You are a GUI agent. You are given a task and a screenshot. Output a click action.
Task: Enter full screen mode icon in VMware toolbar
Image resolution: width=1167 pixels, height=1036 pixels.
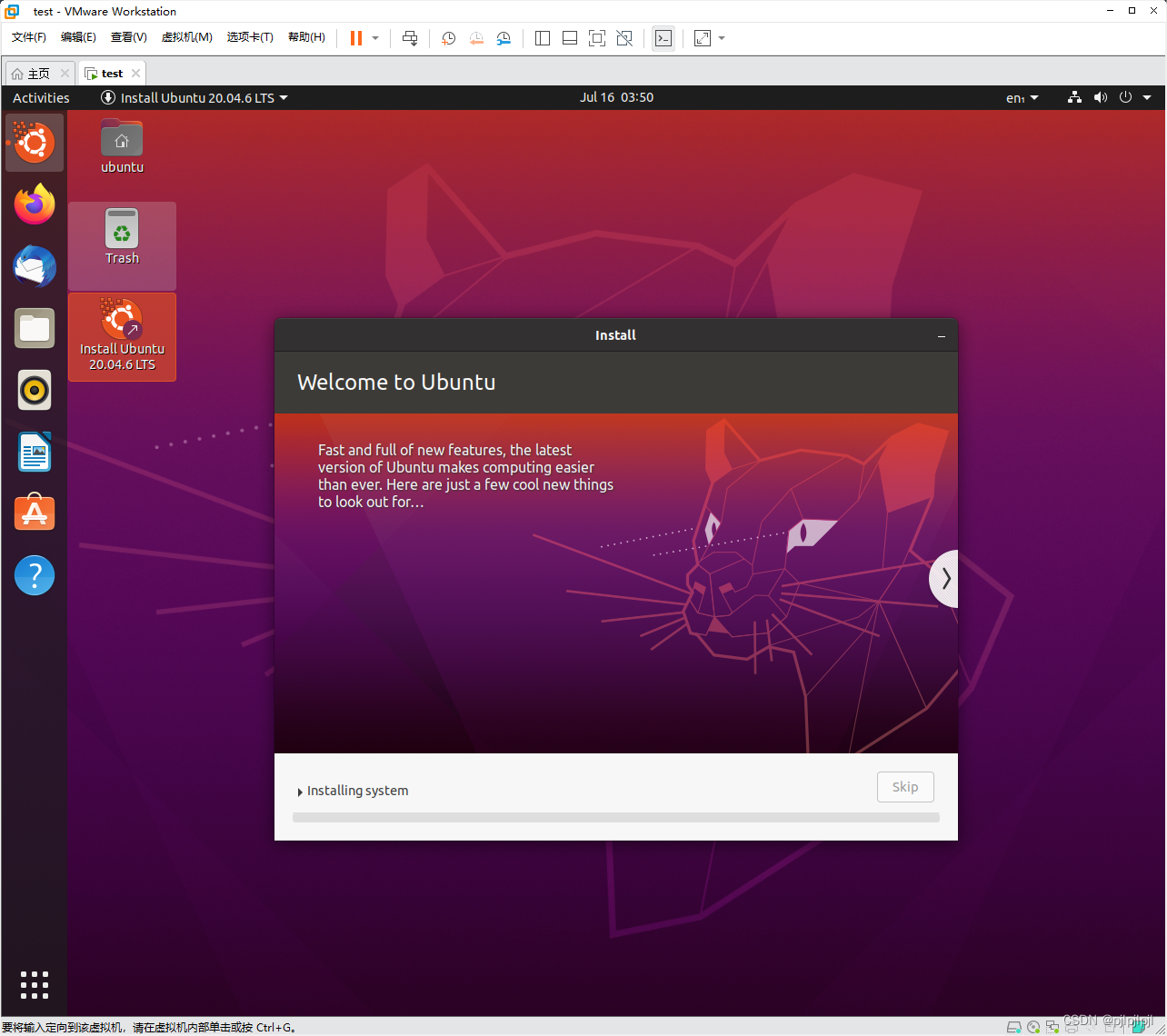(x=597, y=38)
